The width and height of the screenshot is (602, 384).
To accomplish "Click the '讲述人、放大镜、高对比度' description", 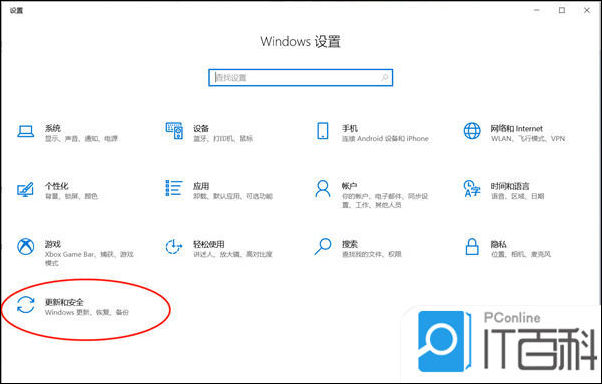I will pyautogui.click(x=233, y=254).
